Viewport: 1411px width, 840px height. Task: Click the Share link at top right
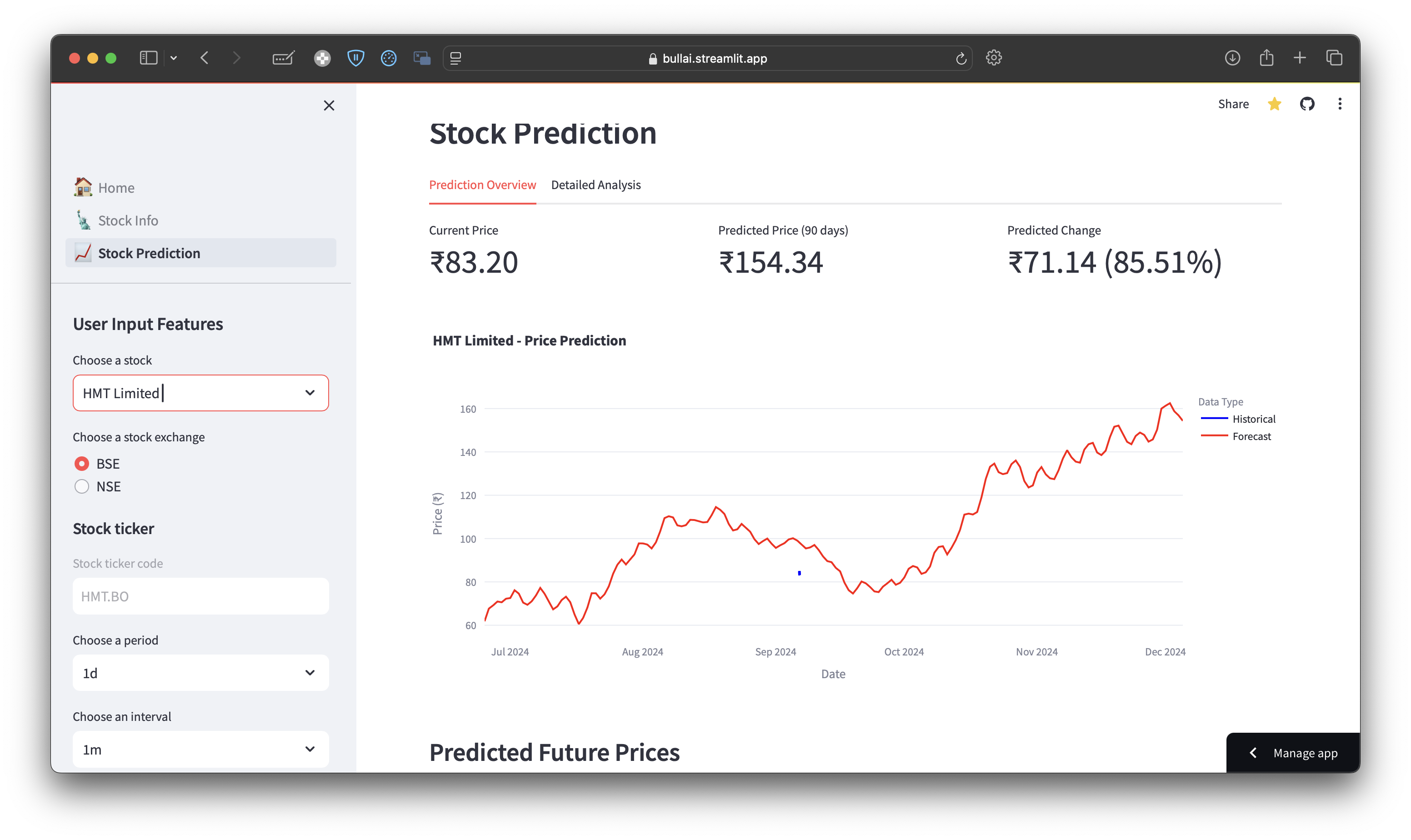1233,104
